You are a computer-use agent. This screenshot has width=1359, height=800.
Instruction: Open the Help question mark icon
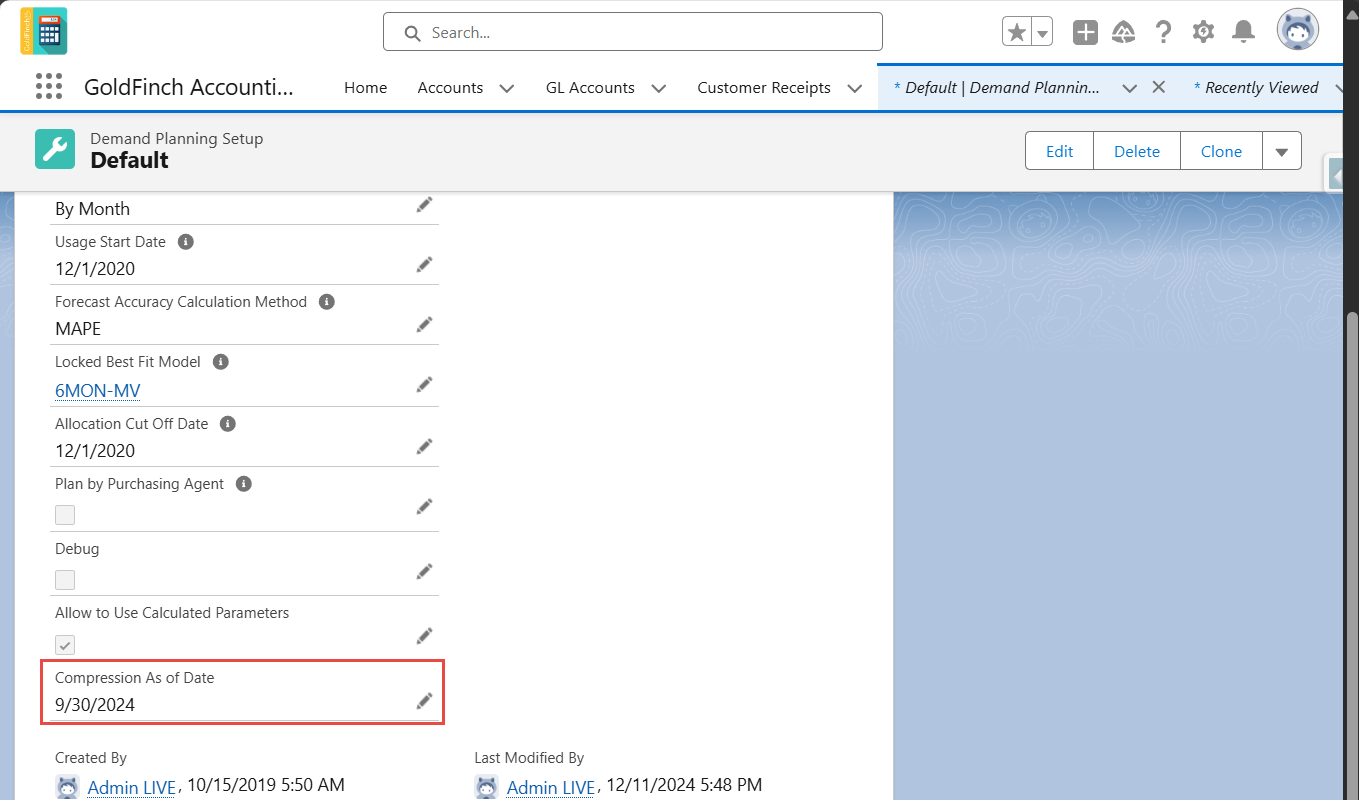pos(1163,32)
